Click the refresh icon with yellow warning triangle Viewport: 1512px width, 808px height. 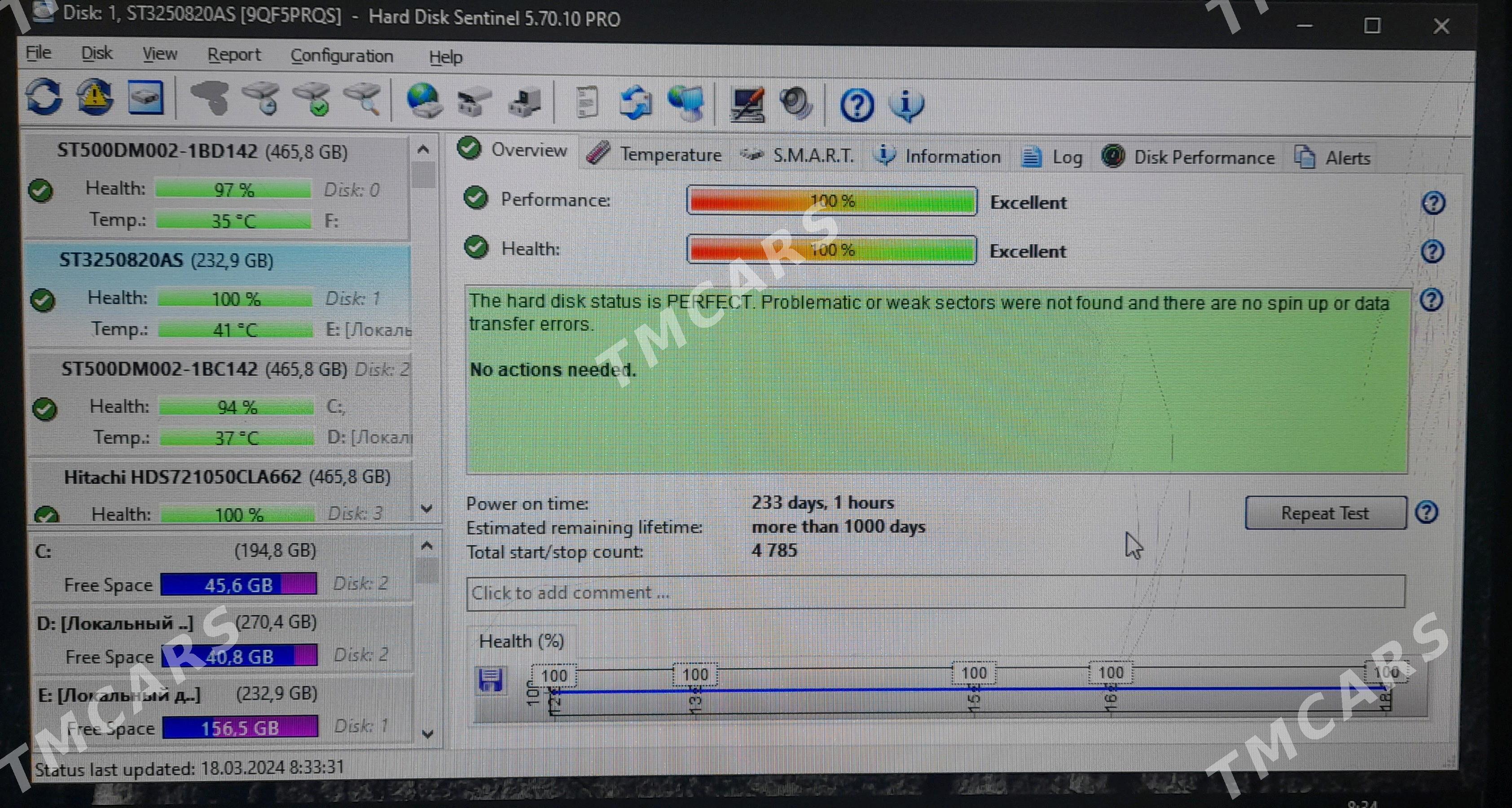pyautogui.click(x=94, y=97)
